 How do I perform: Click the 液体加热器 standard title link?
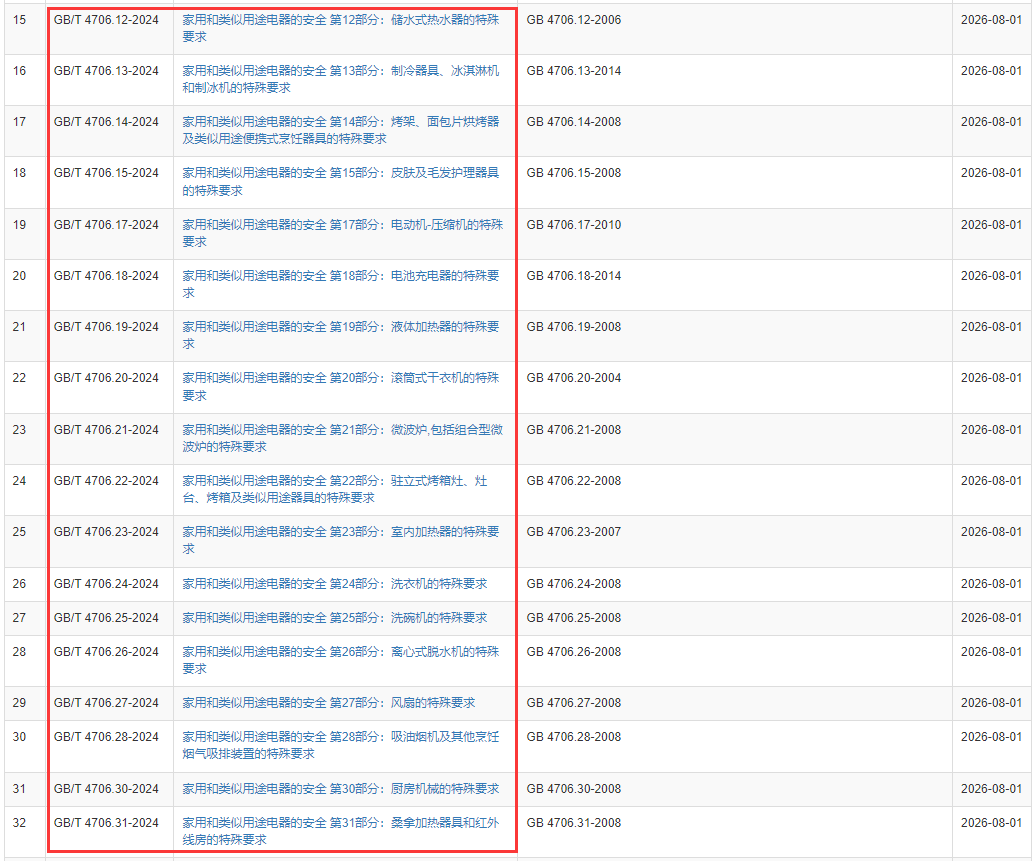click(340, 327)
